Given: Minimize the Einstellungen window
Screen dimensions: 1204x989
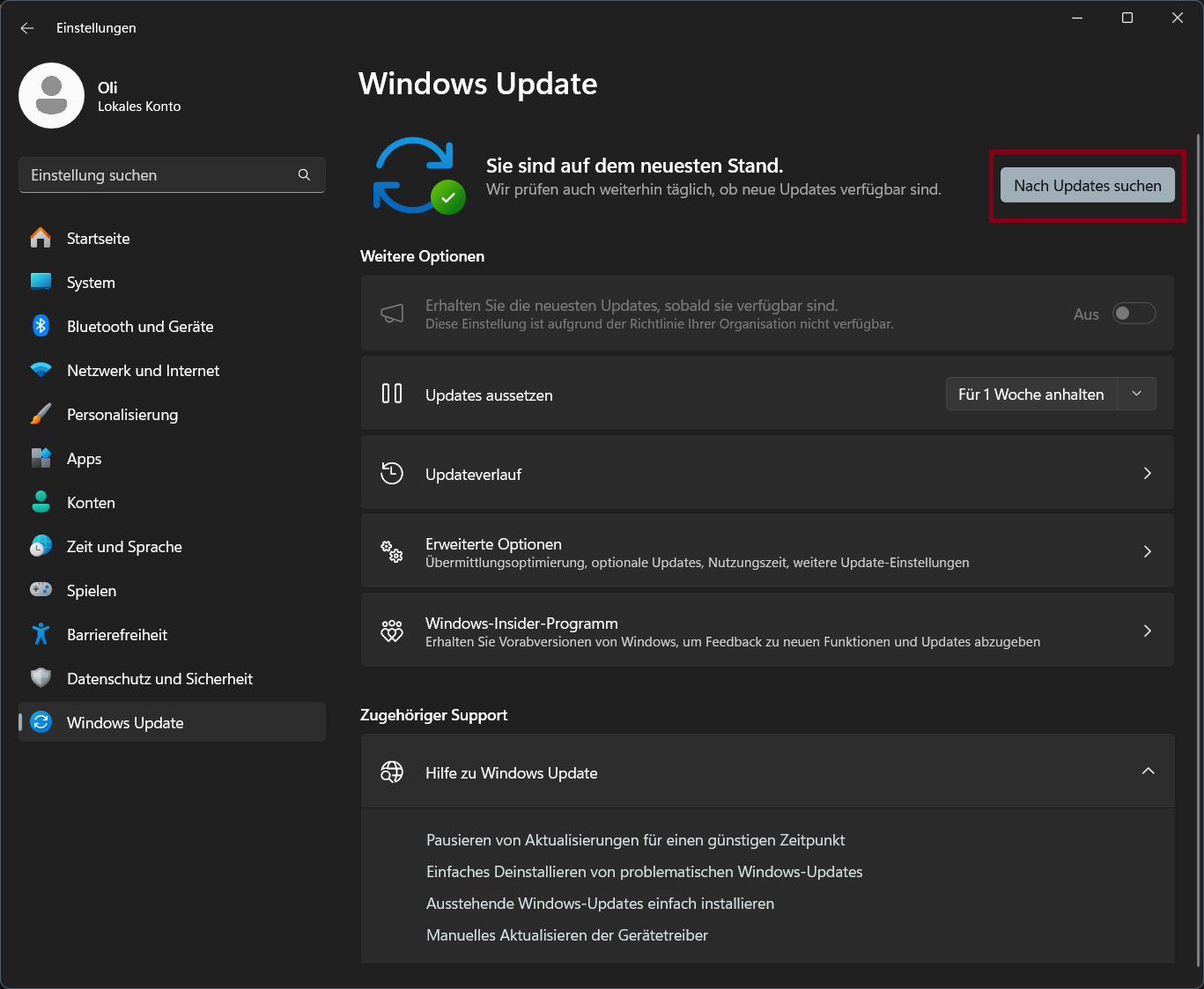Looking at the screenshot, I should [1077, 18].
